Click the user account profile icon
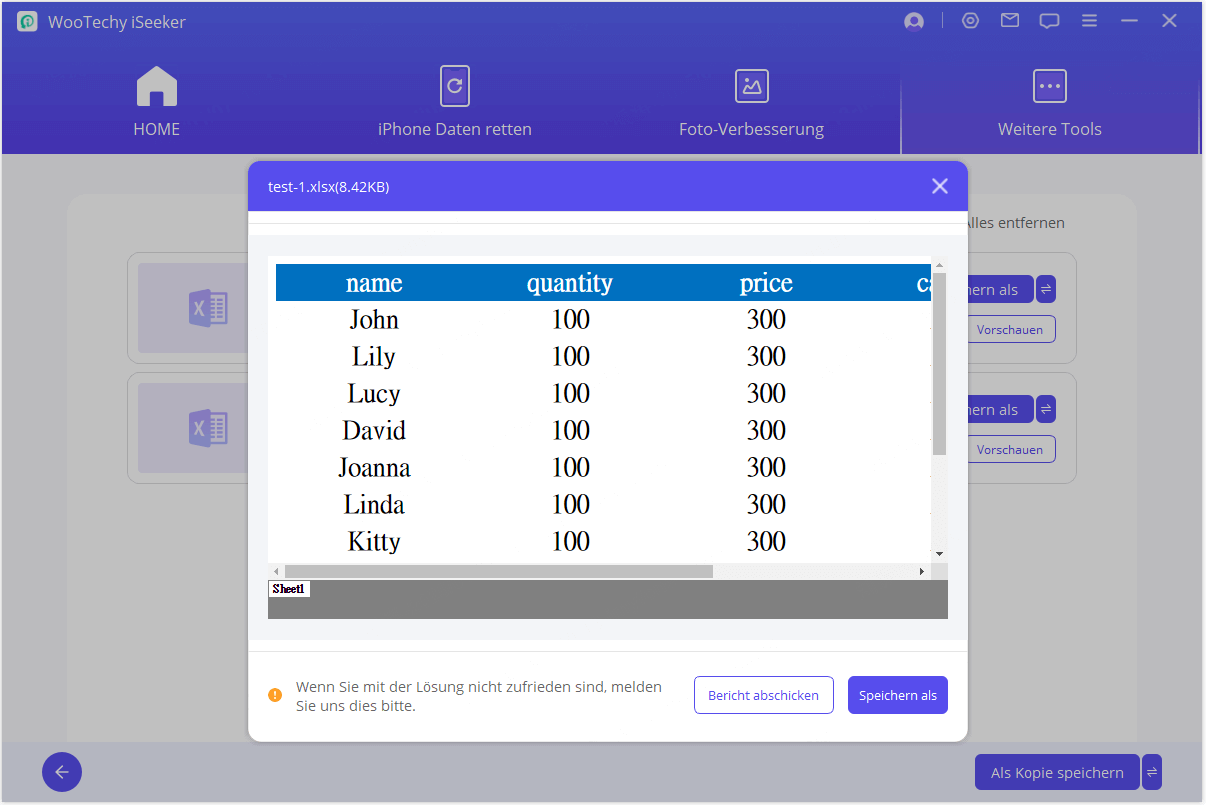Screen dimensions: 1206x805 [x=913, y=21]
